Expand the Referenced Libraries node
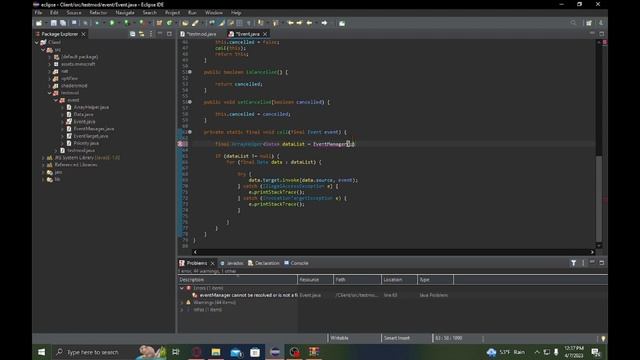The width and height of the screenshot is (640, 360). [x=43, y=165]
